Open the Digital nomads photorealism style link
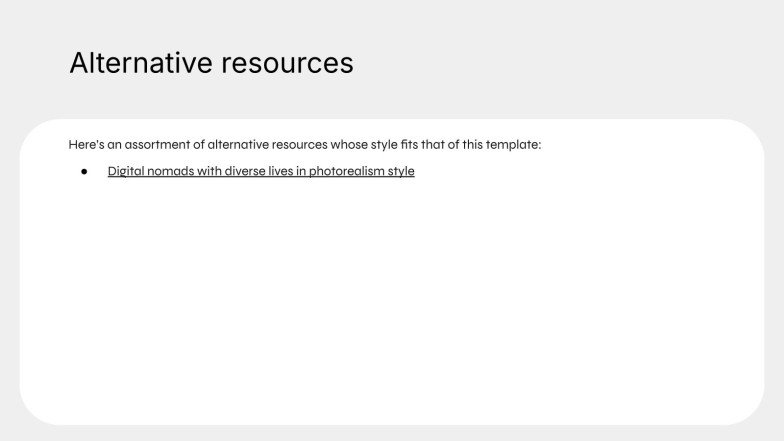The width and height of the screenshot is (784, 441). coord(261,171)
